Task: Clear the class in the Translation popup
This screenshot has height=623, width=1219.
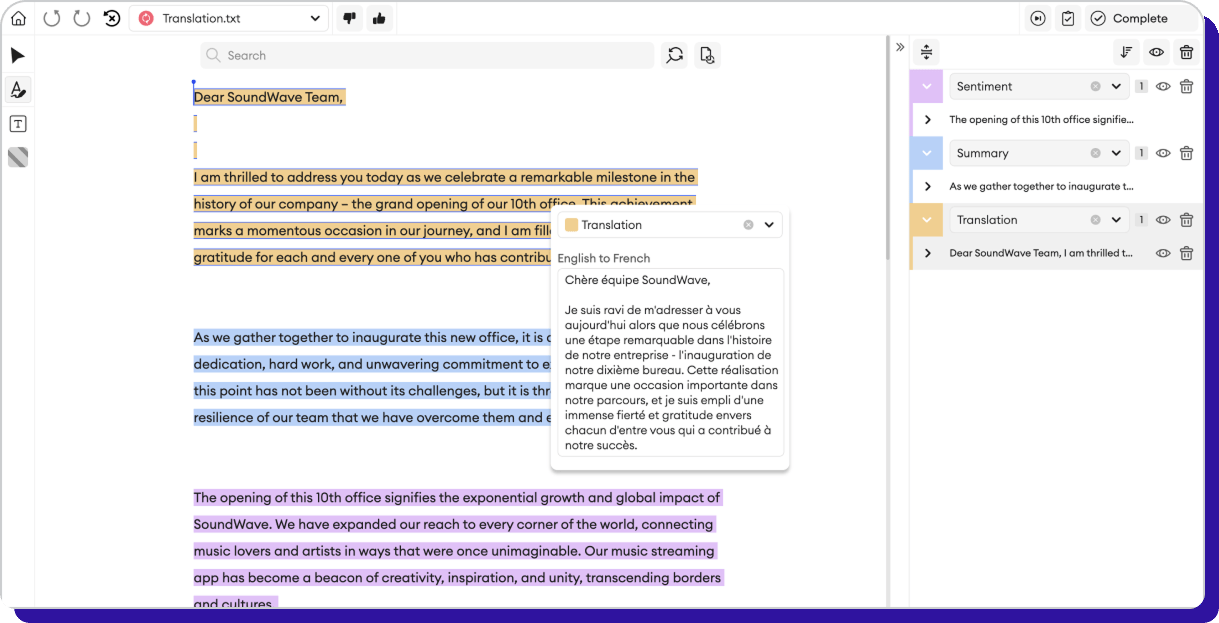Action: (748, 225)
